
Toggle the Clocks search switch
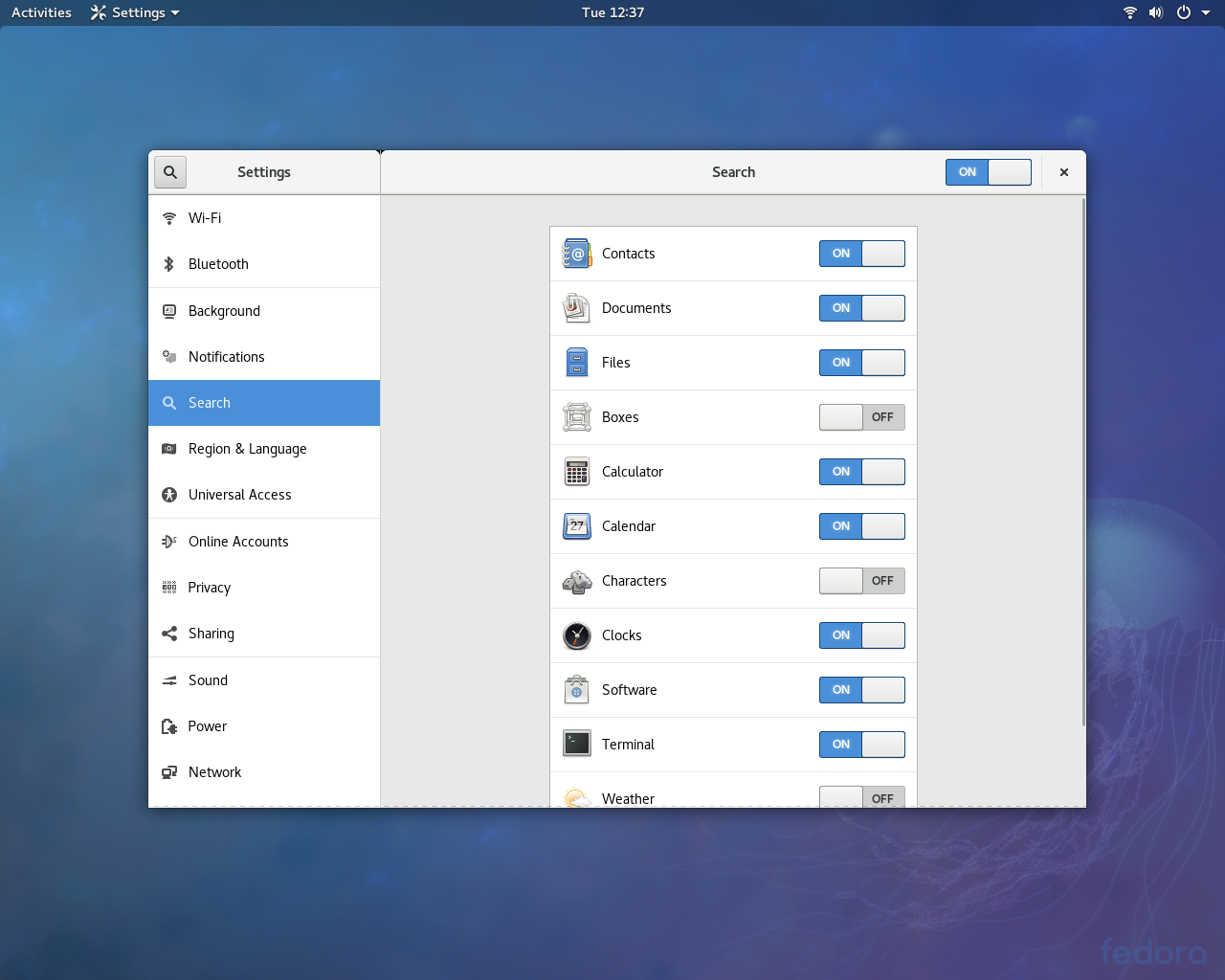pyautogui.click(x=862, y=635)
